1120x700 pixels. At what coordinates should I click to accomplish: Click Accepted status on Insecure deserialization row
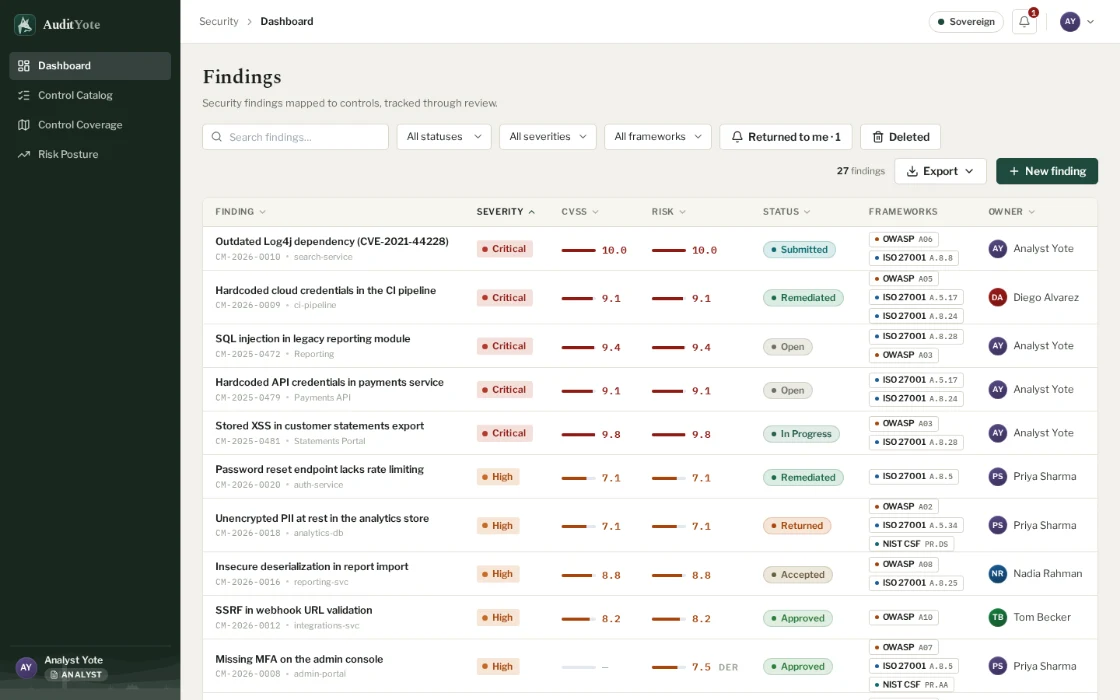[x=797, y=574]
